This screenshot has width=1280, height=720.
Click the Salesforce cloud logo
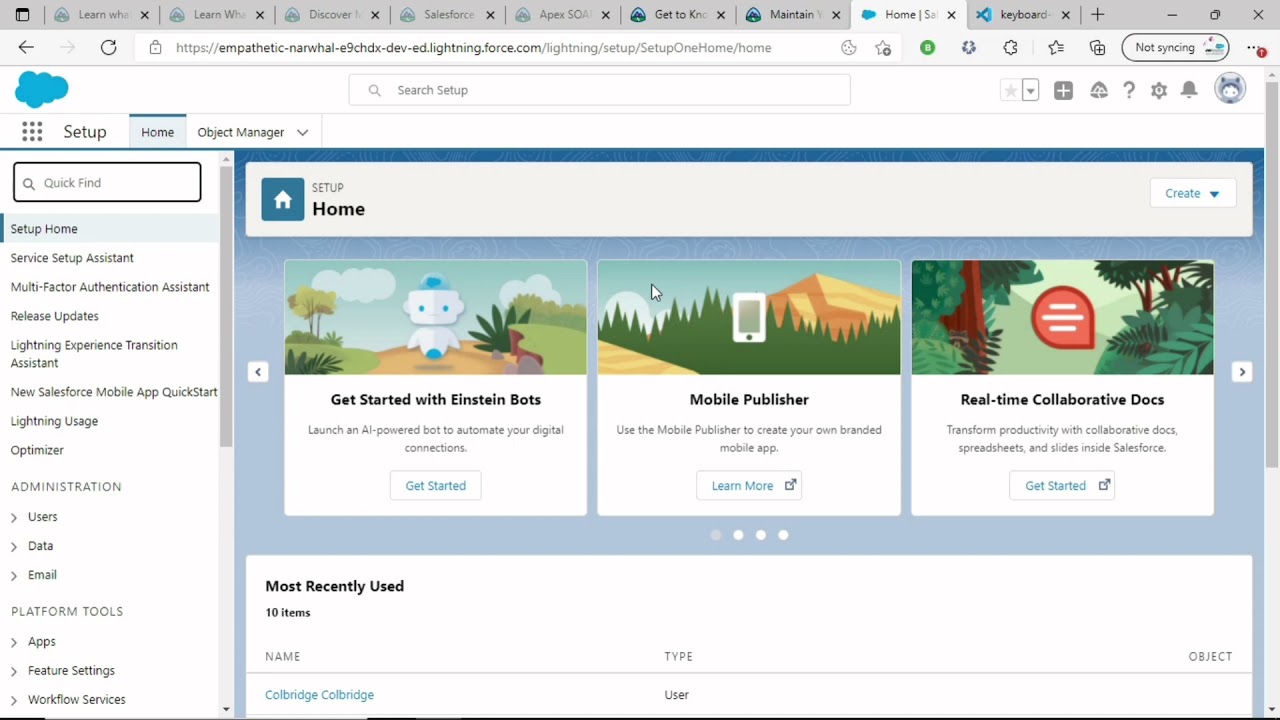point(42,90)
